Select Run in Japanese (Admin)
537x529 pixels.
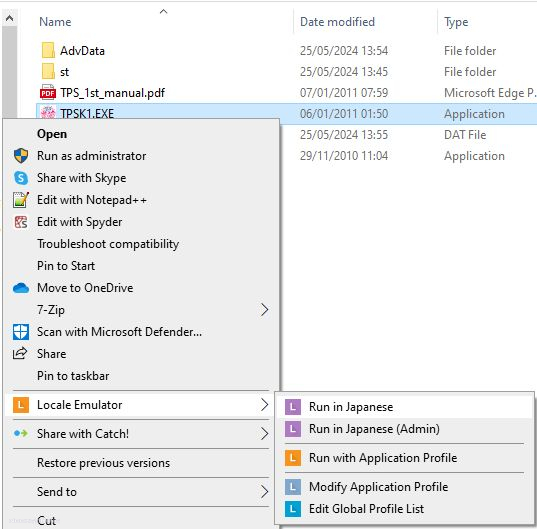405,429
